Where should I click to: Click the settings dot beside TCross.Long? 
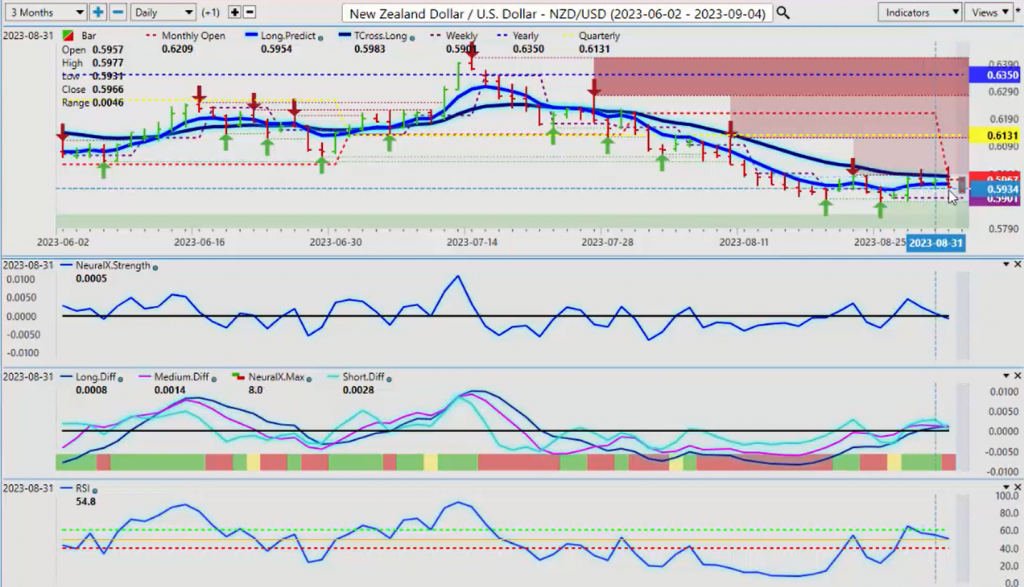(x=411, y=37)
